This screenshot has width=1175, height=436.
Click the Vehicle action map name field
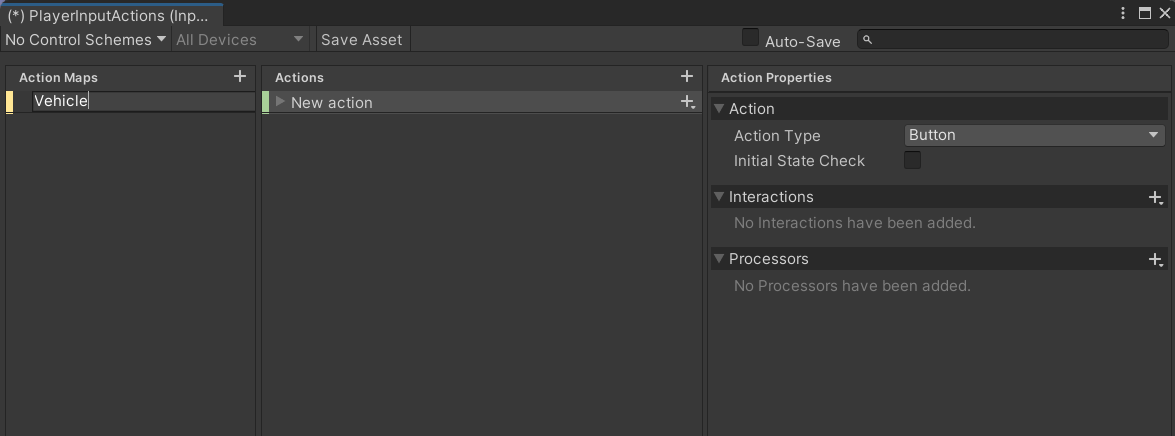[x=143, y=101]
